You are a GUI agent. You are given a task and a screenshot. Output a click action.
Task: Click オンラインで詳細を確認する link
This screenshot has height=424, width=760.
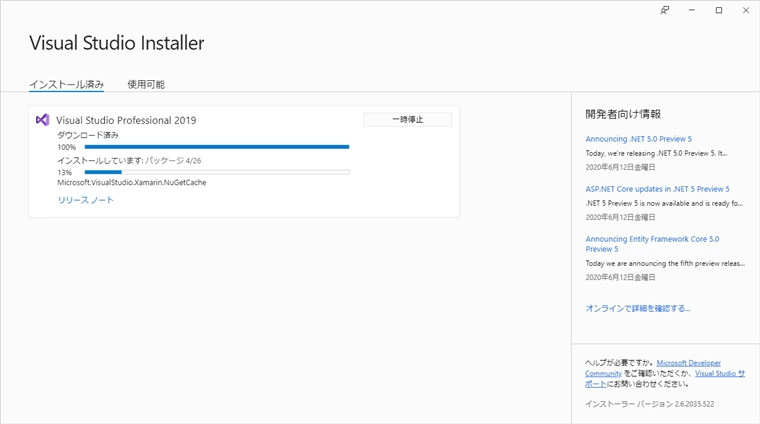click(x=637, y=308)
